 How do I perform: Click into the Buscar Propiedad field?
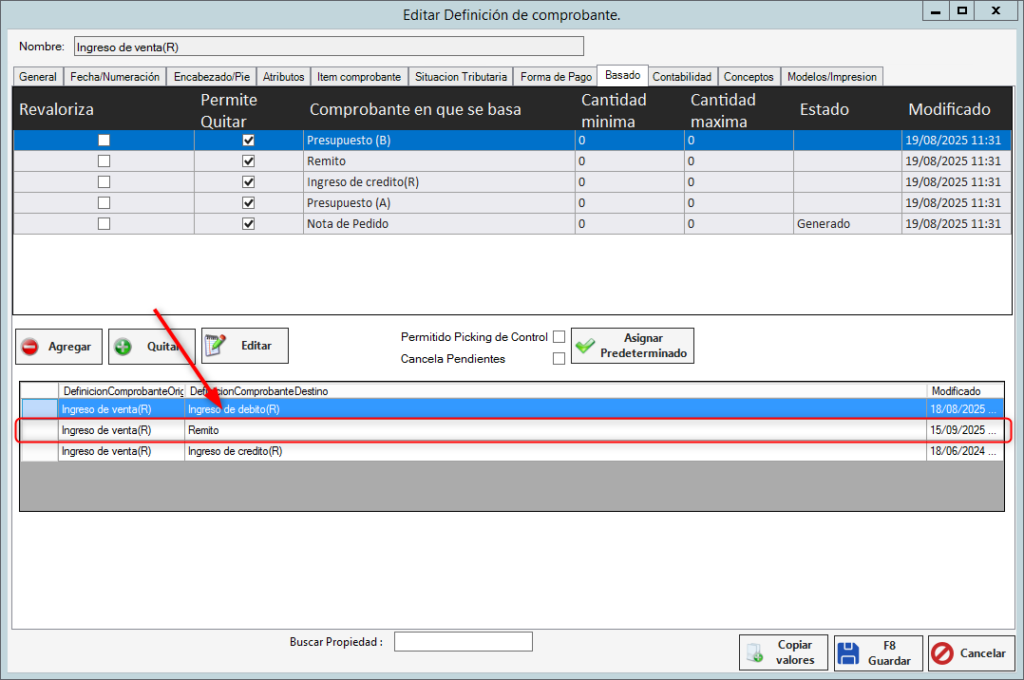463,642
